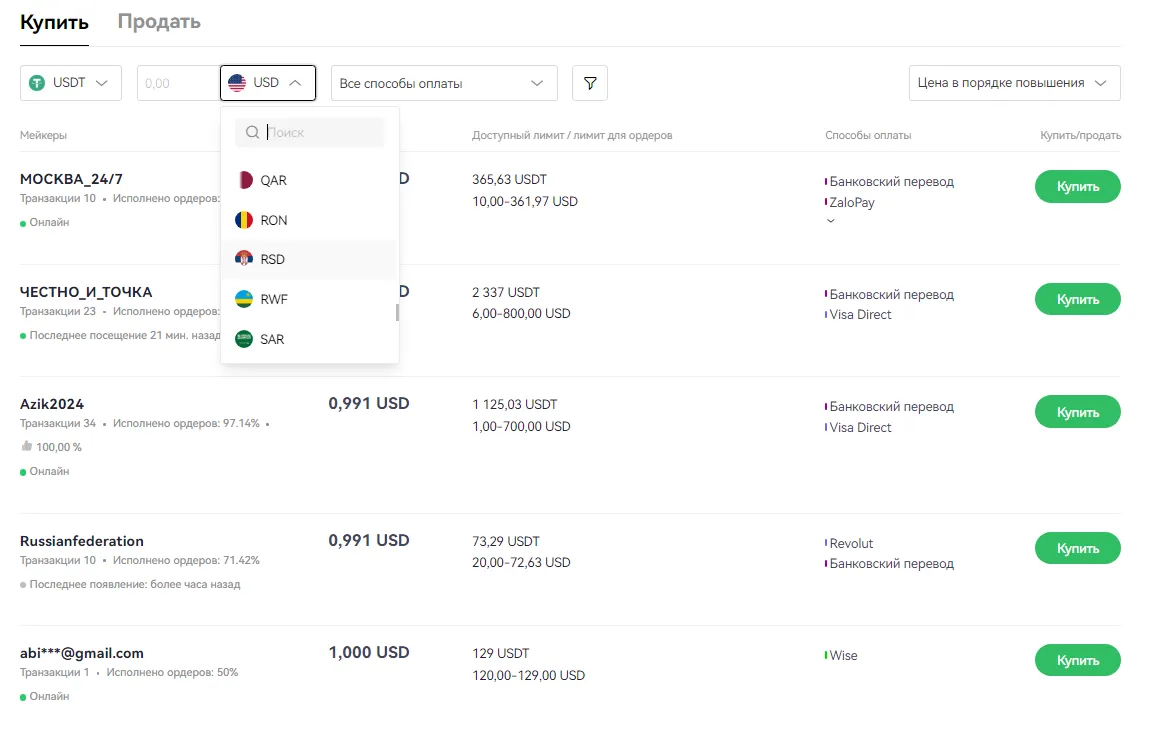Switch to the Продать tab
The image size is (1157, 729).
click(157, 20)
